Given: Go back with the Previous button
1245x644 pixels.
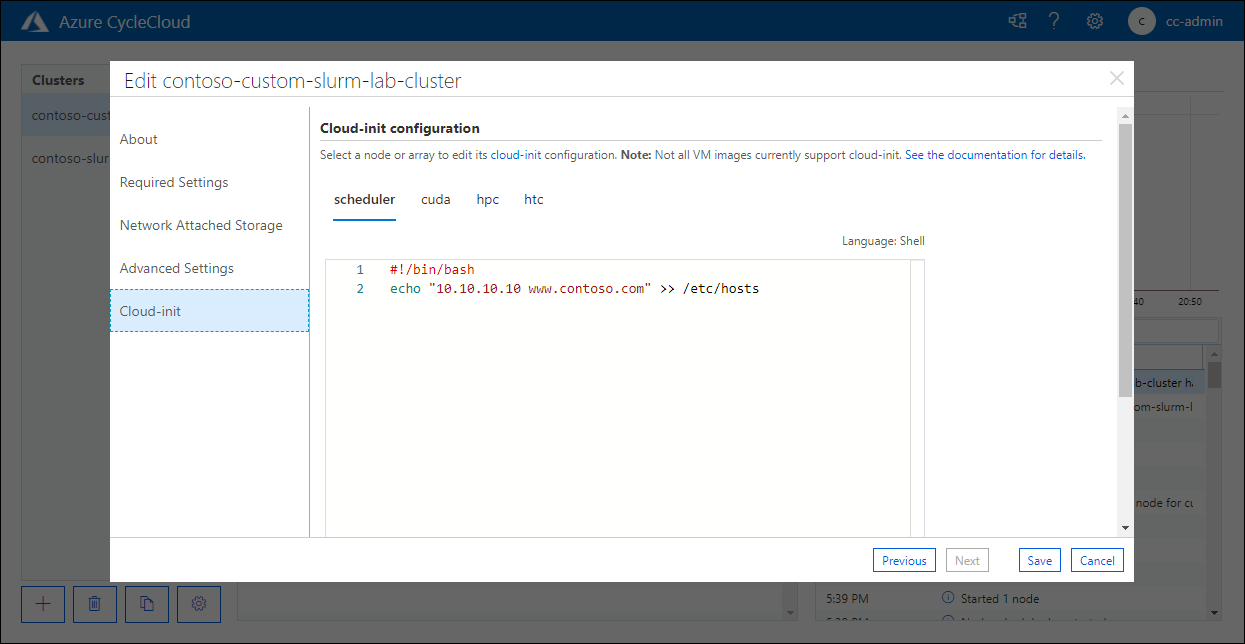Looking at the screenshot, I should (x=903, y=560).
